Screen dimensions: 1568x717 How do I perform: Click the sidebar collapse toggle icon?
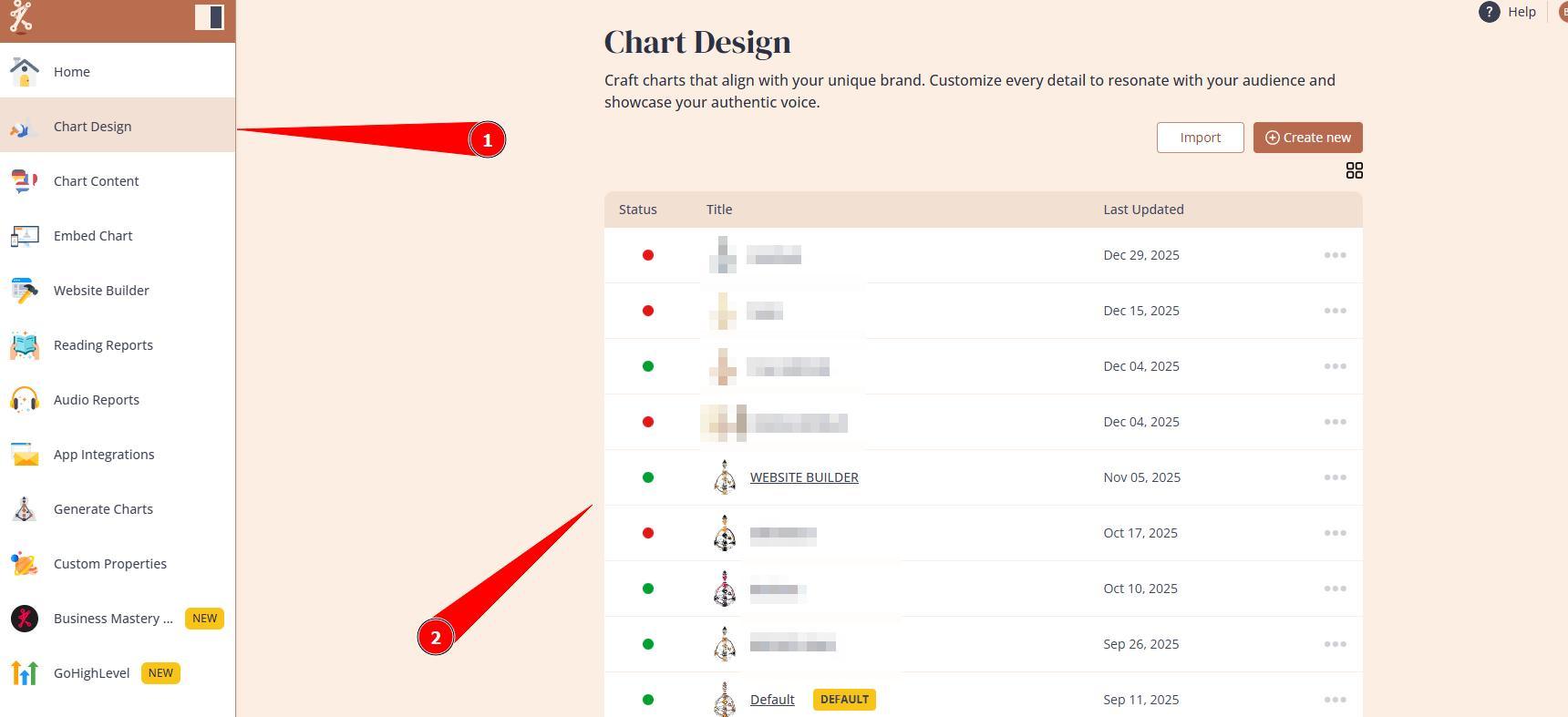pos(209,17)
